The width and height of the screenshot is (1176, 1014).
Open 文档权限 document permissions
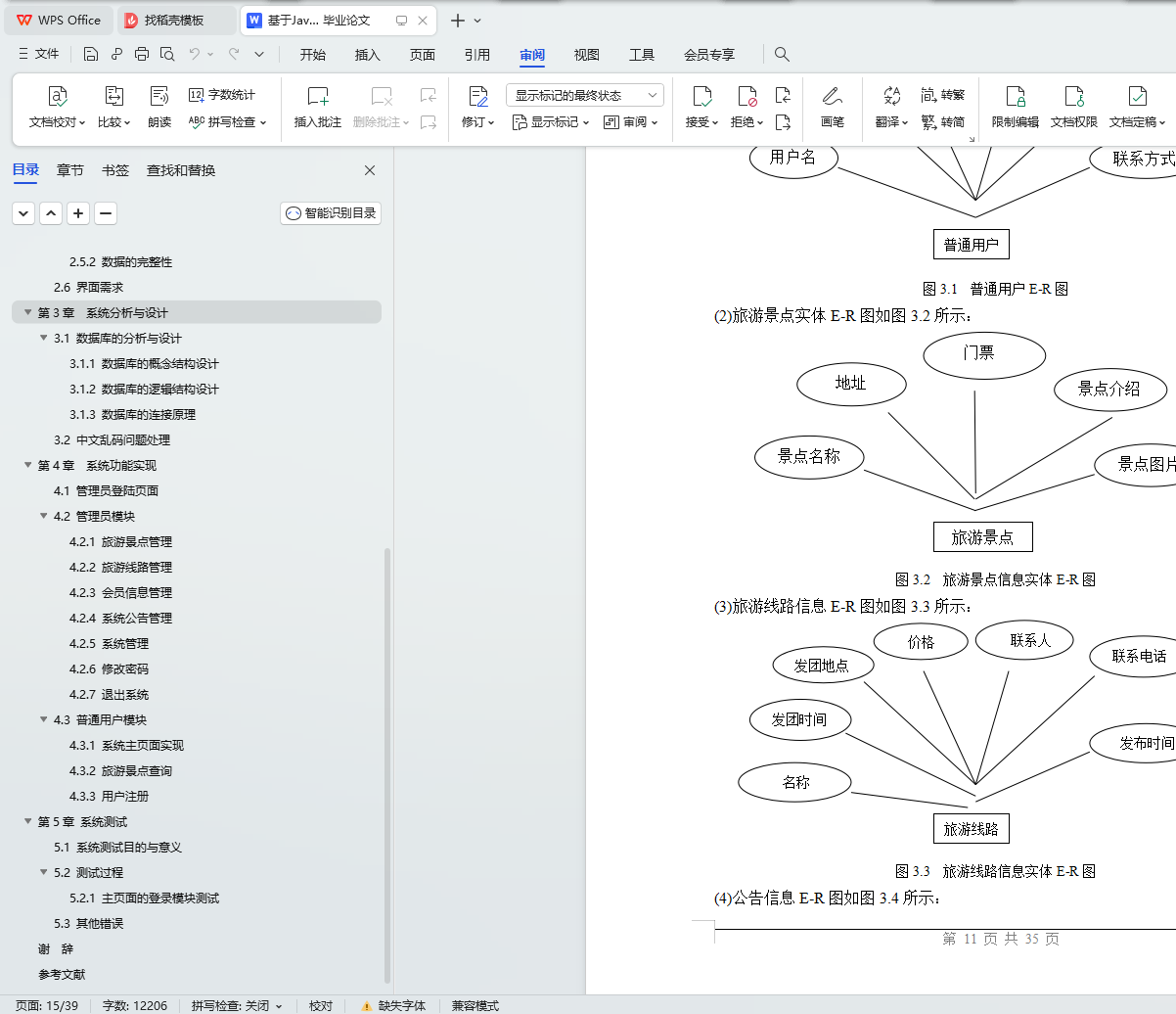(1074, 108)
